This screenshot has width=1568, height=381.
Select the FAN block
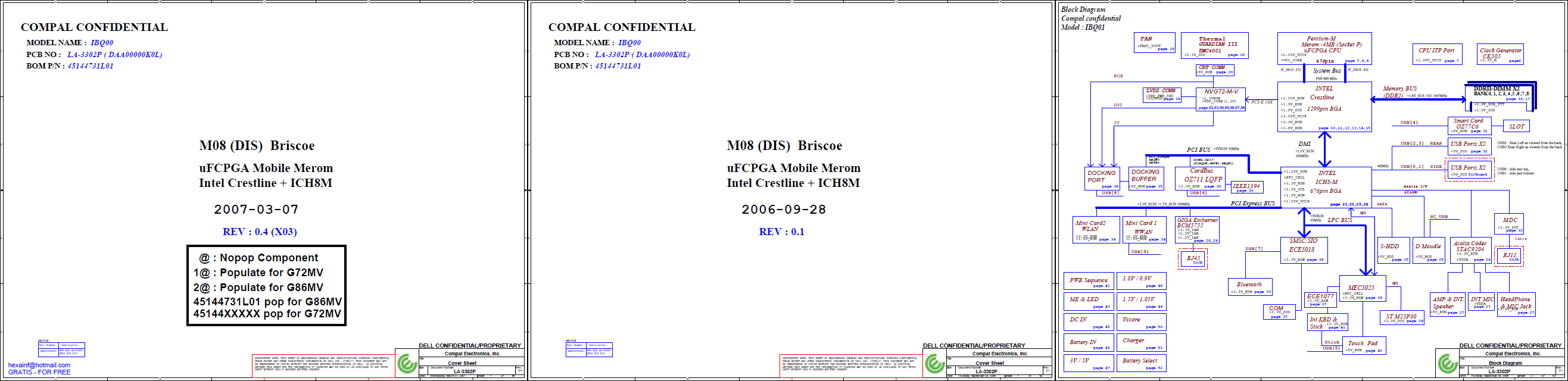1155,43
